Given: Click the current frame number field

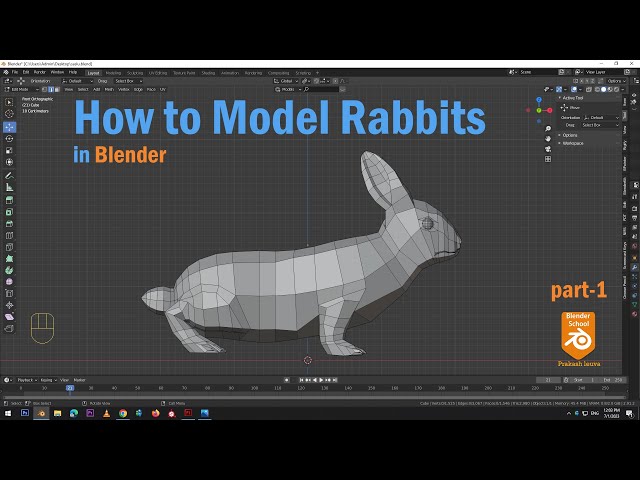Looking at the screenshot, I should click(x=548, y=380).
